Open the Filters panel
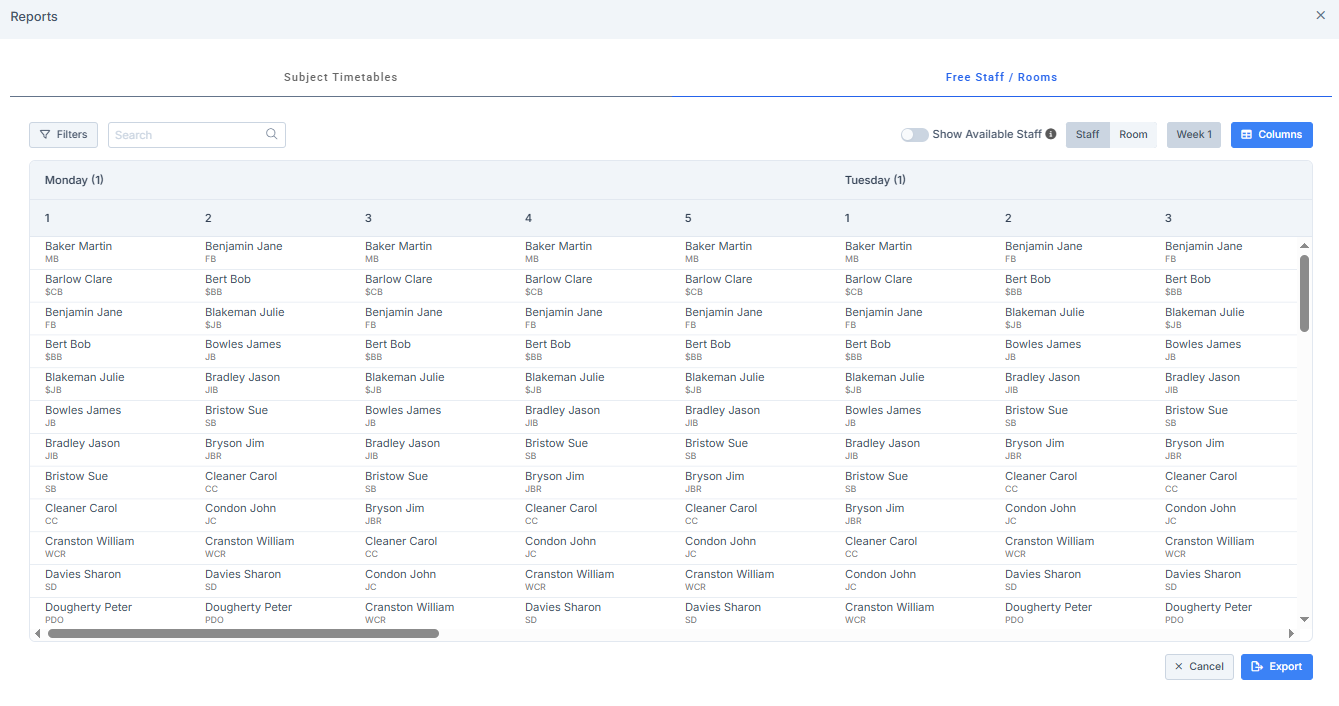Screen dimensions: 1339x706 pos(63,134)
